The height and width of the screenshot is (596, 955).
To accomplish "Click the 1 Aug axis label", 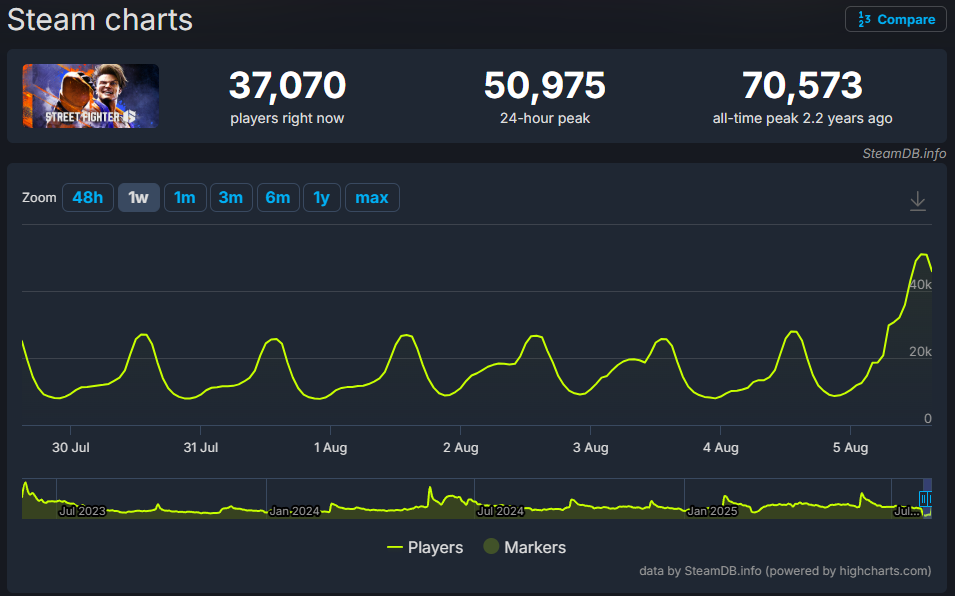I will pyautogui.click(x=330, y=447).
